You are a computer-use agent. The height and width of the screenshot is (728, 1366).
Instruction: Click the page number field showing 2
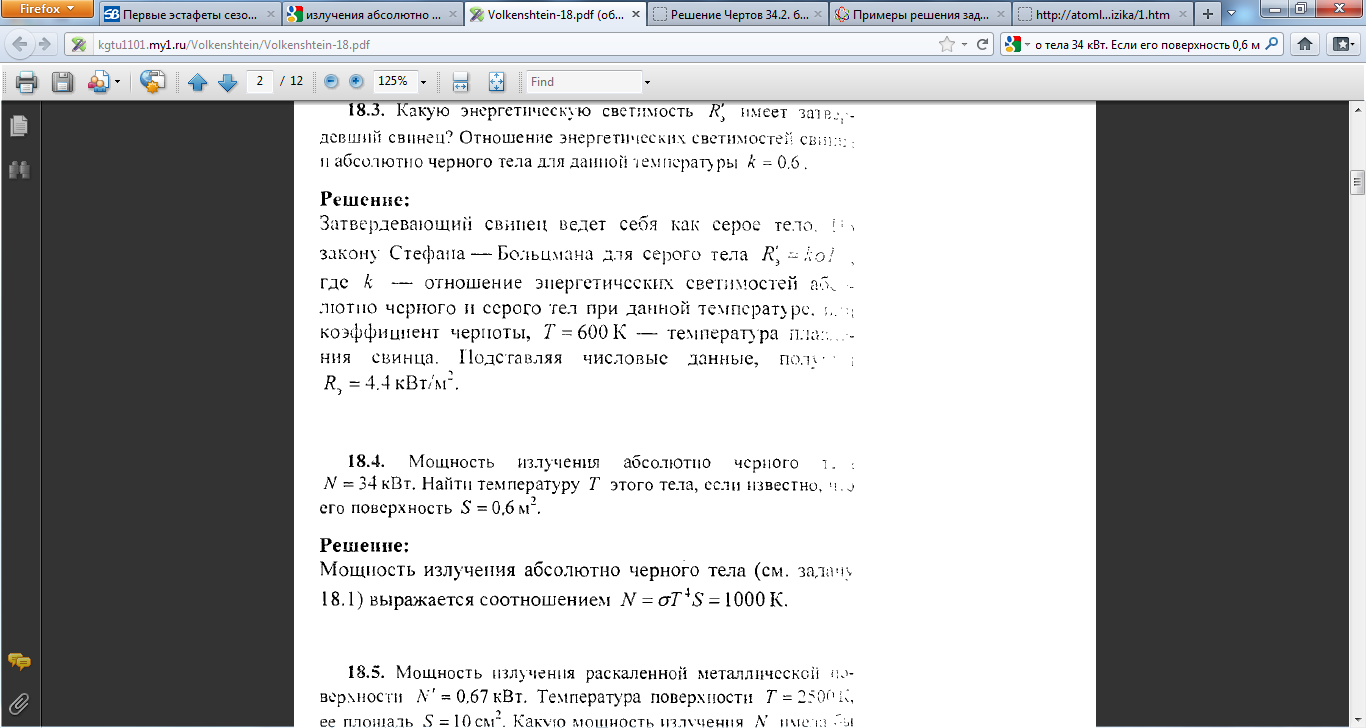[259, 81]
